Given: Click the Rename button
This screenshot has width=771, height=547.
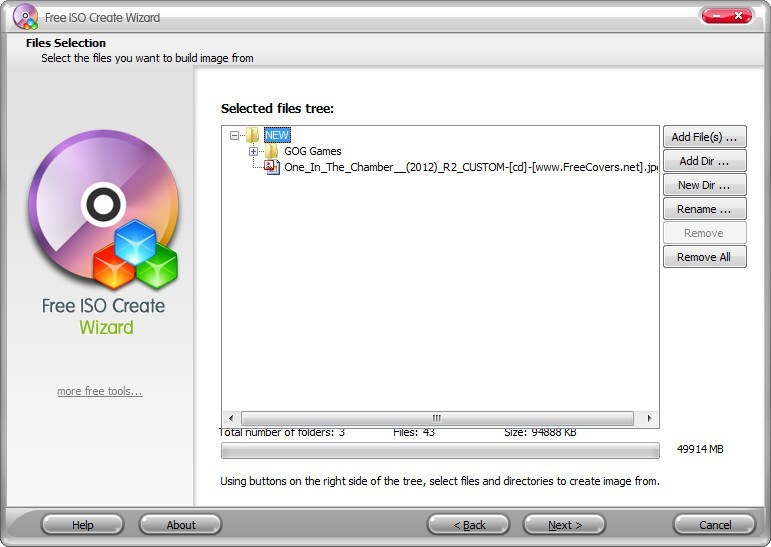Looking at the screenshot, I should pyautogui.click(x=705, y=209).
